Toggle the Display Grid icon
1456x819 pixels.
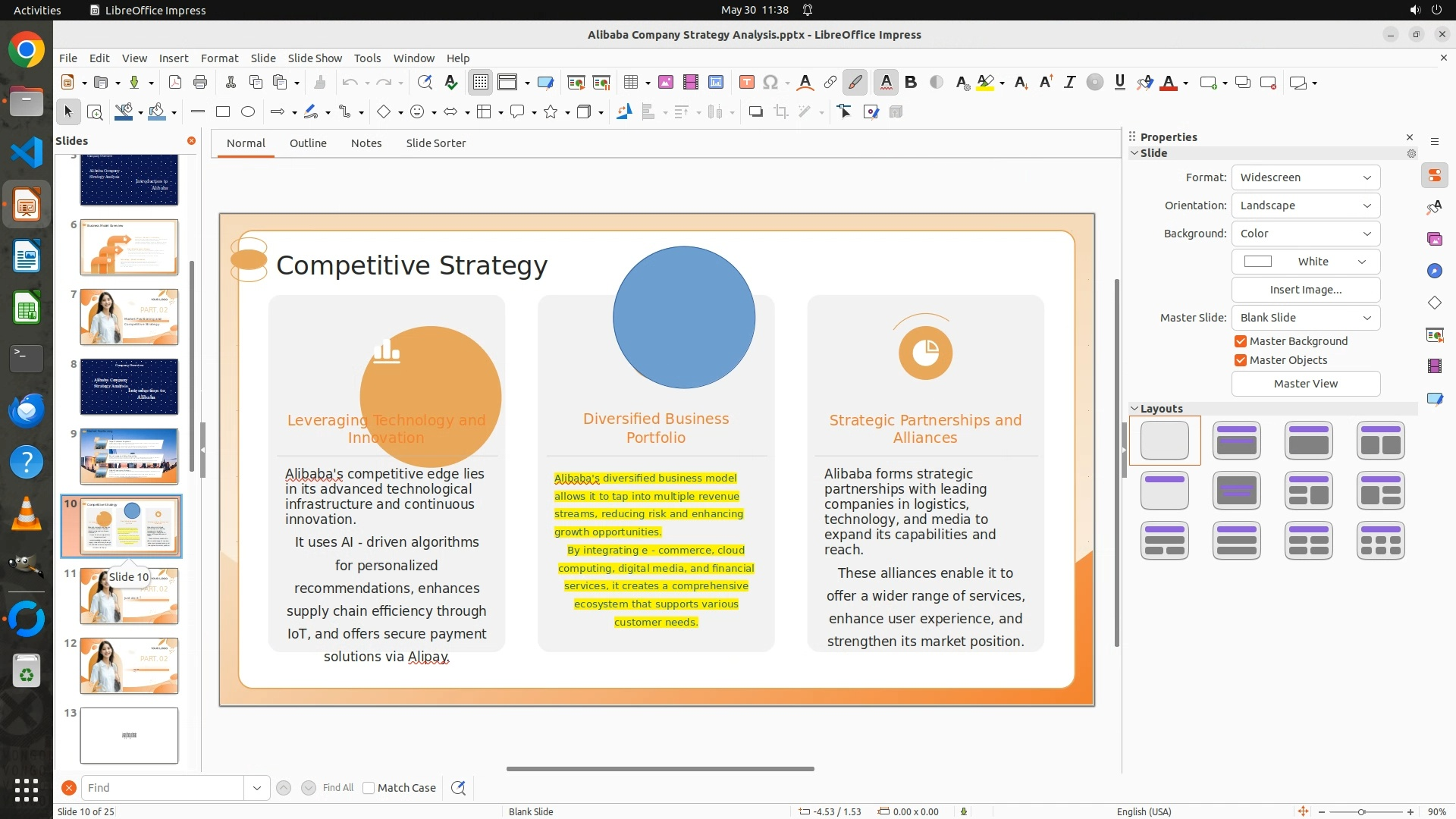(x=481, y=83)
